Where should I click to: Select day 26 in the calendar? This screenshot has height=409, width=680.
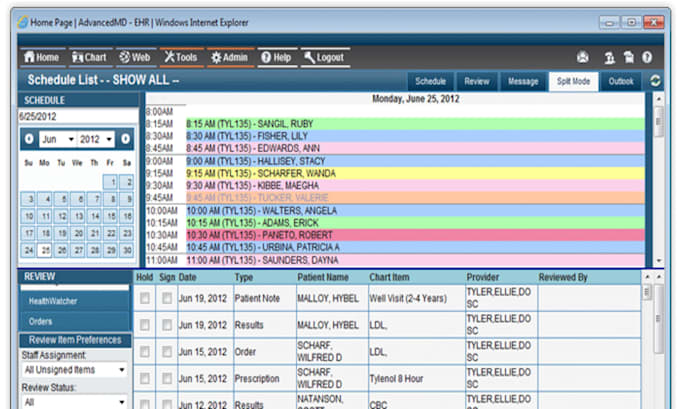tap(62, 250)
